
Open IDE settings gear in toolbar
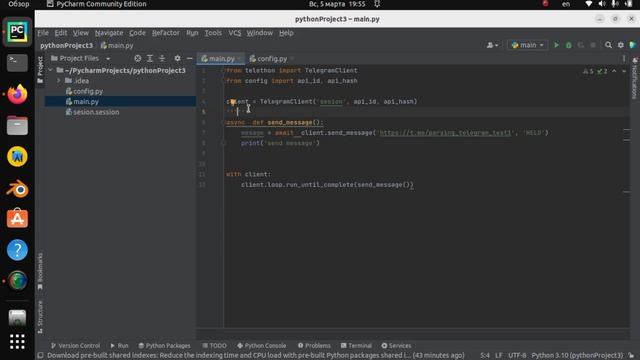[x=620, y=45]
